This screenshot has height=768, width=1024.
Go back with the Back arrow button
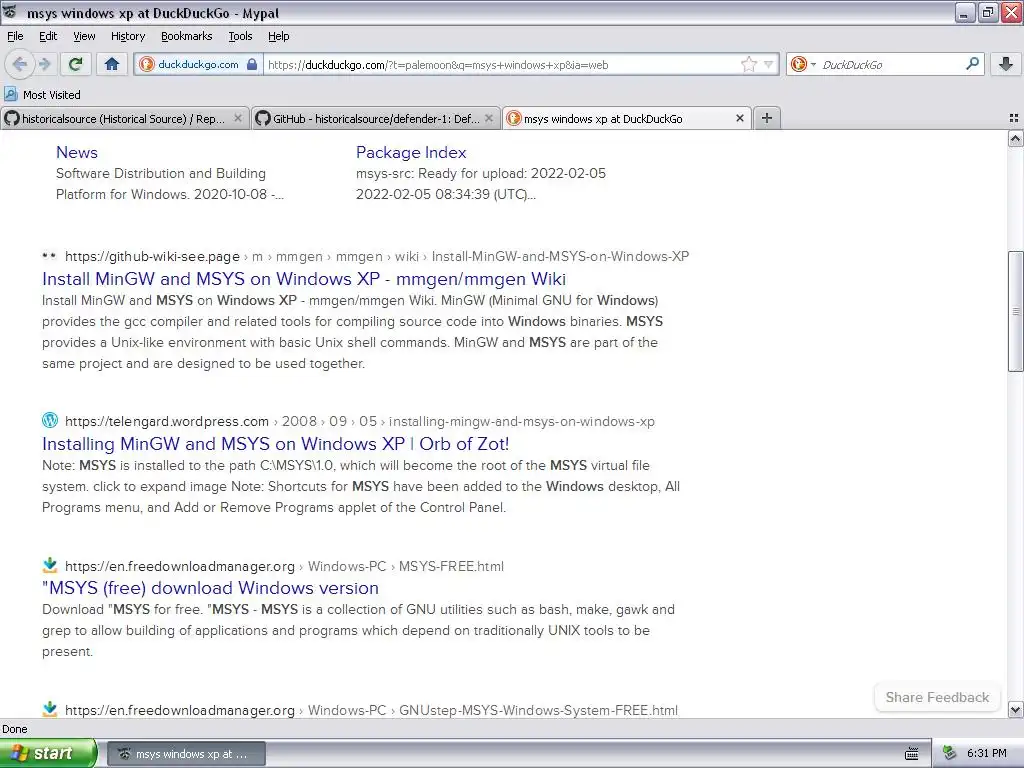(20, 64)
